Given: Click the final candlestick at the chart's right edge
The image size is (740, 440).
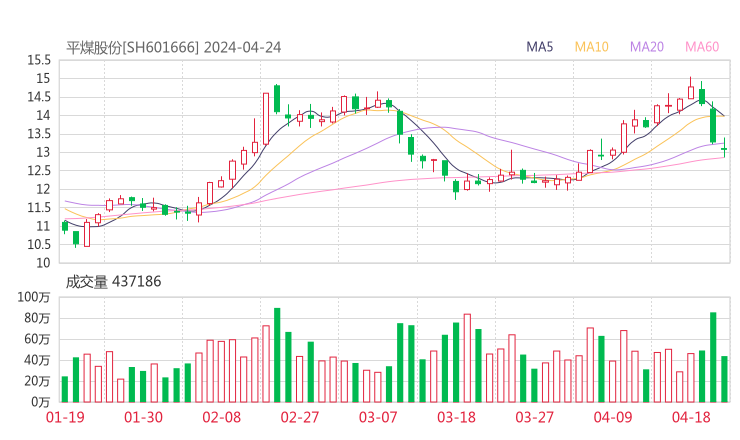Looking at the screenshot, I should click(724, 149).
